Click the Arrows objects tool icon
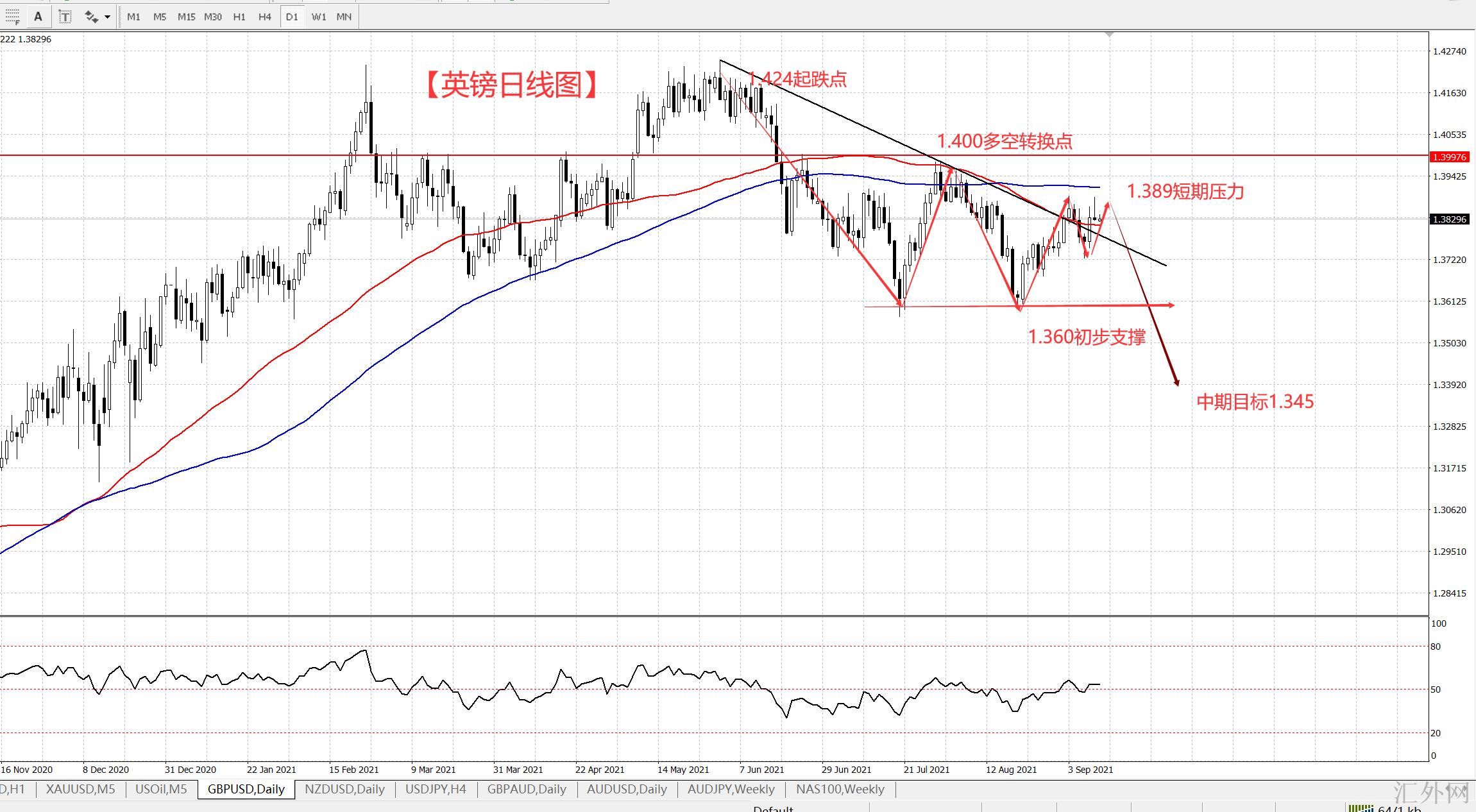The height and width of the screenshot is (812, 1476). tap(92, 17)
